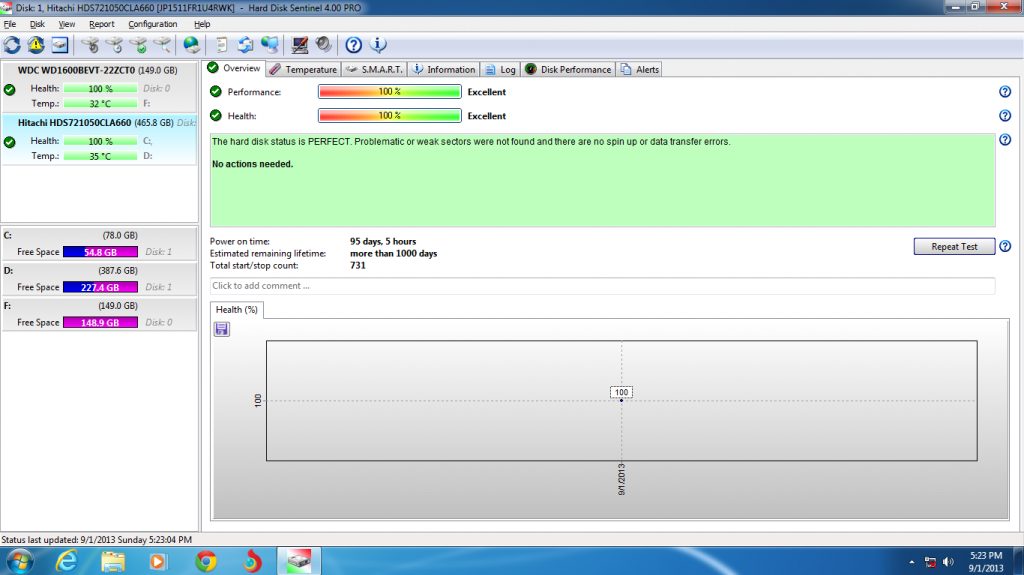Click the yellow warning refresh icon
Viewport: 1024px width, 575px height.
(36, 45)
